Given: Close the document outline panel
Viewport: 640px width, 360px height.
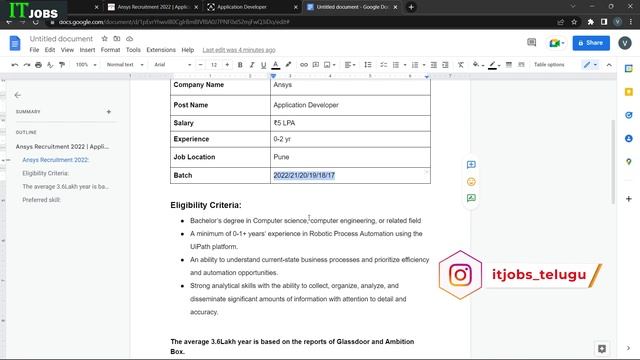Looking at the screenshot, I should point(17,95).
